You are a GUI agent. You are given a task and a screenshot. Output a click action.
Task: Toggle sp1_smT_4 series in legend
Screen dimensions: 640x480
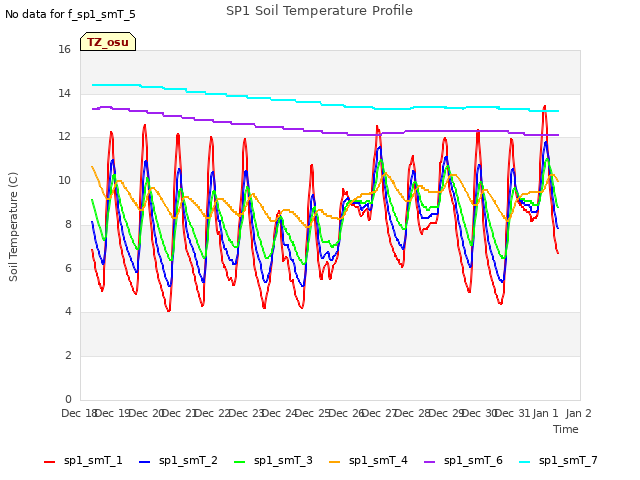[x=368, y=461]
